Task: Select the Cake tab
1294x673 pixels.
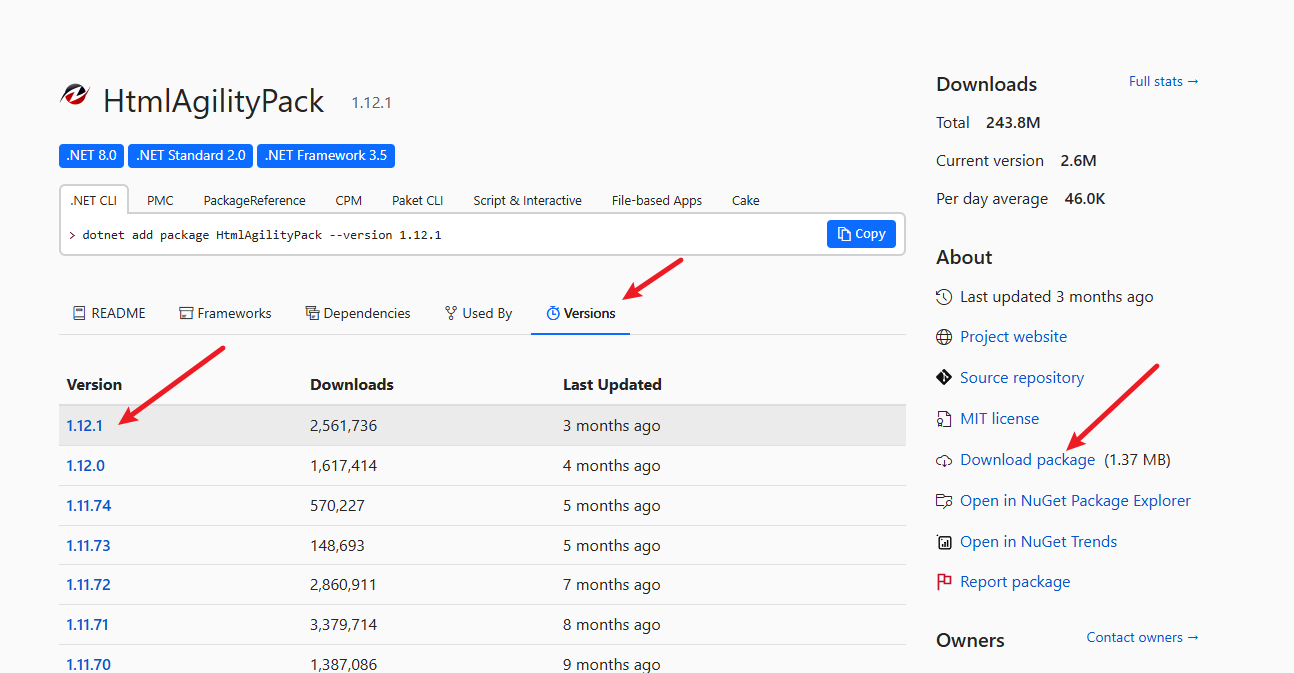Action: pos(746,200)
